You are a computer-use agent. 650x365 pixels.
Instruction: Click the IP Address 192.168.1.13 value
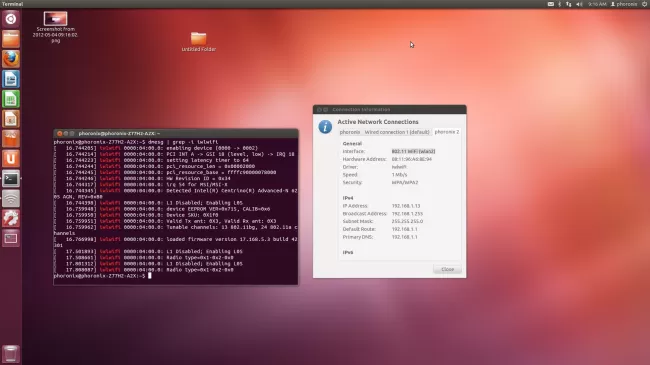point(406,206)
